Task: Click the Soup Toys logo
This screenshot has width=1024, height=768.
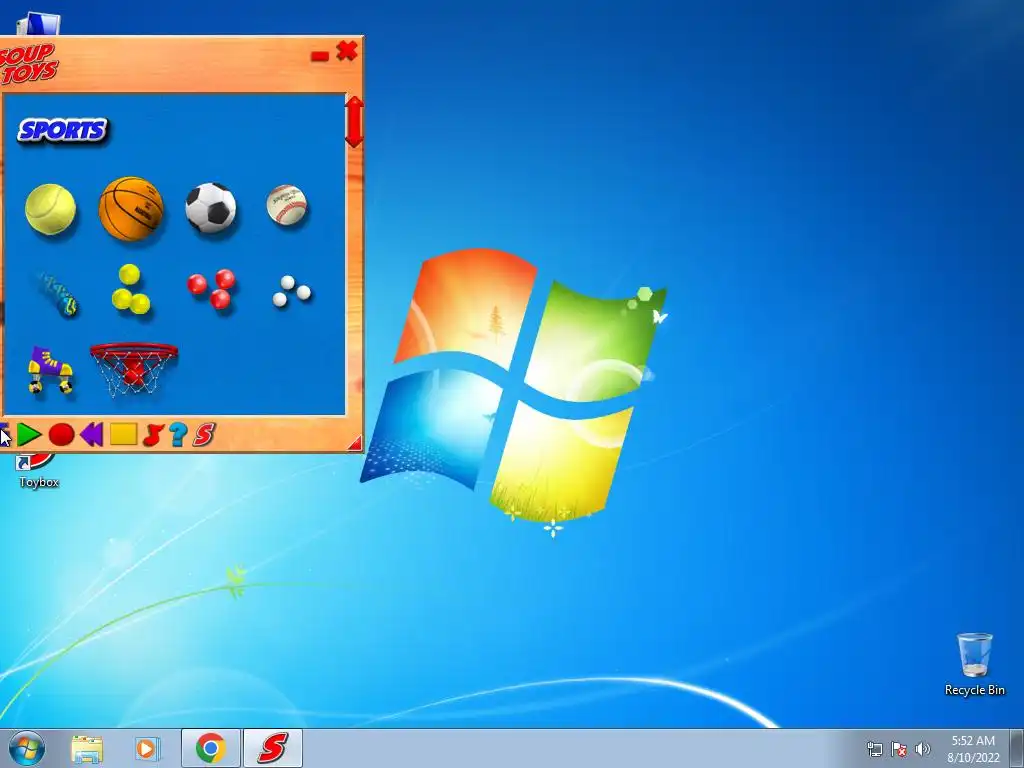Action: [28, 64]
